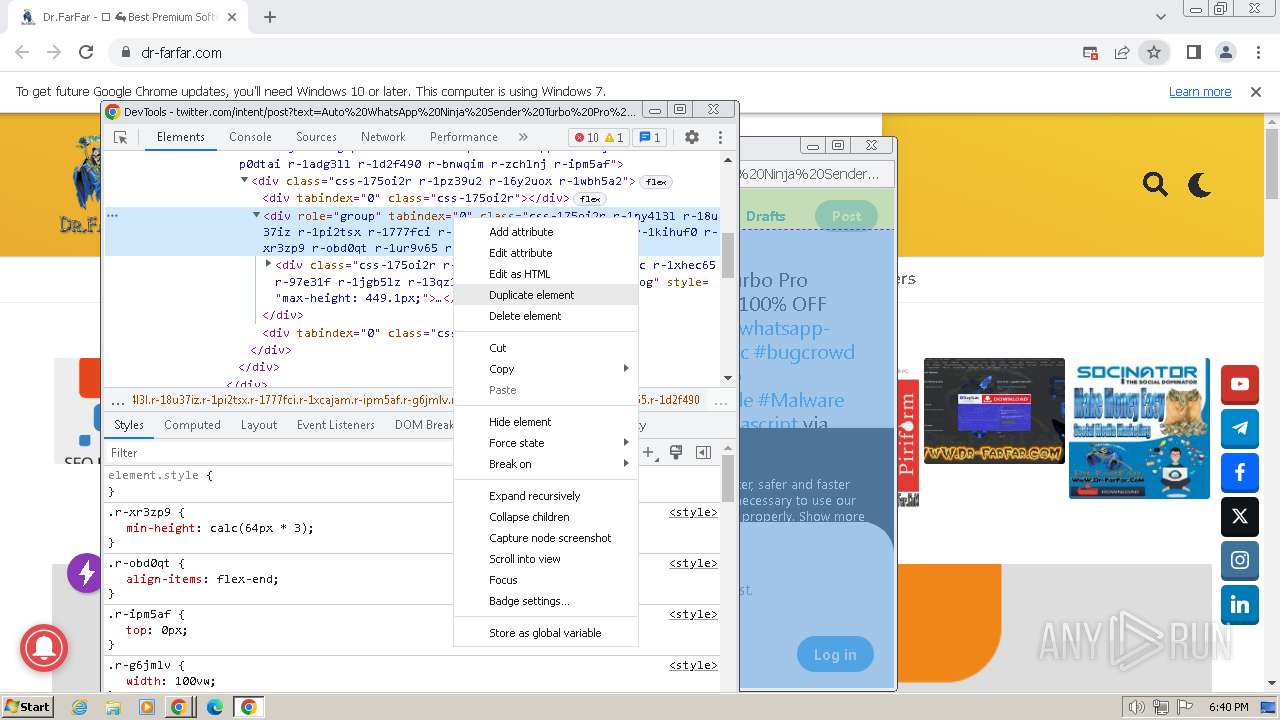
Task: Open Microsoft Edge from the taskbar
Action: 214,707
